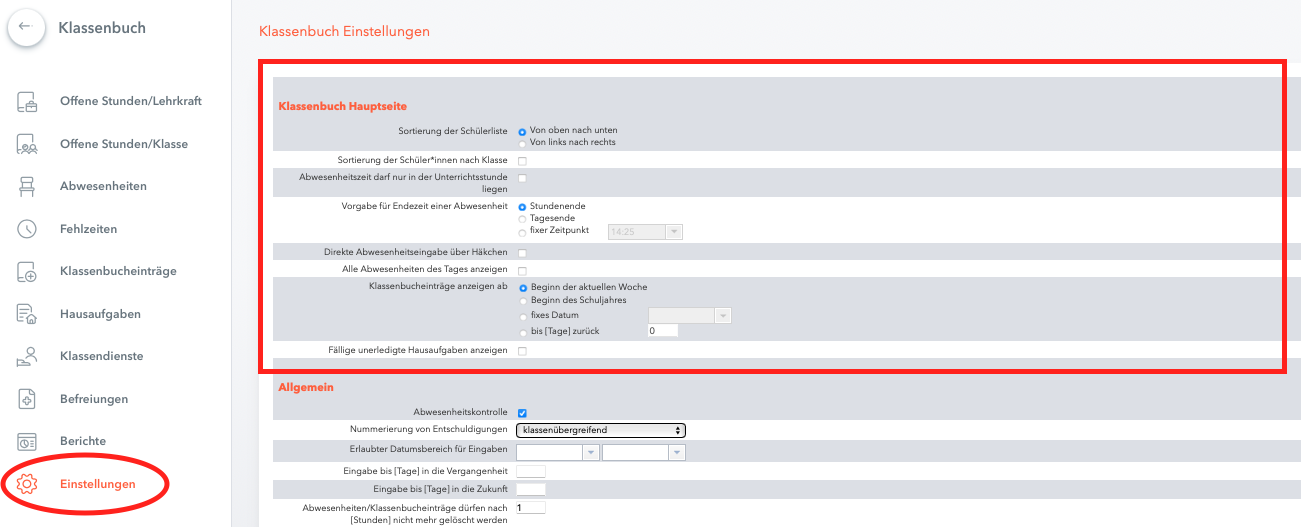Uncheck the Abwesenheitskontrolle checkbox
Screen dimensions: 1301x527
click(x=522, y=412)
